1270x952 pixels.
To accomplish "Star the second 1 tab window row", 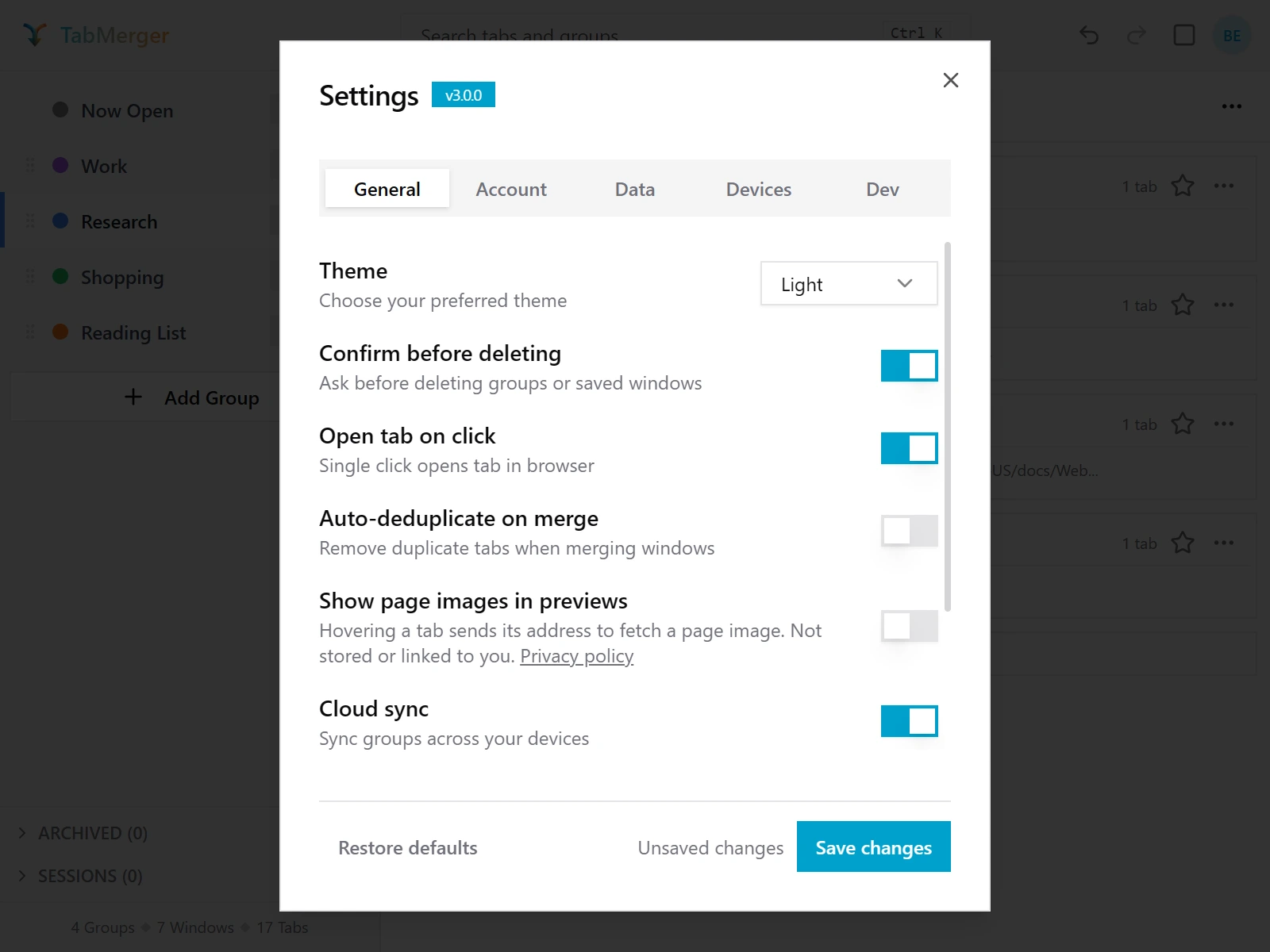I will pyautogui.click(x=1183, y=305).
